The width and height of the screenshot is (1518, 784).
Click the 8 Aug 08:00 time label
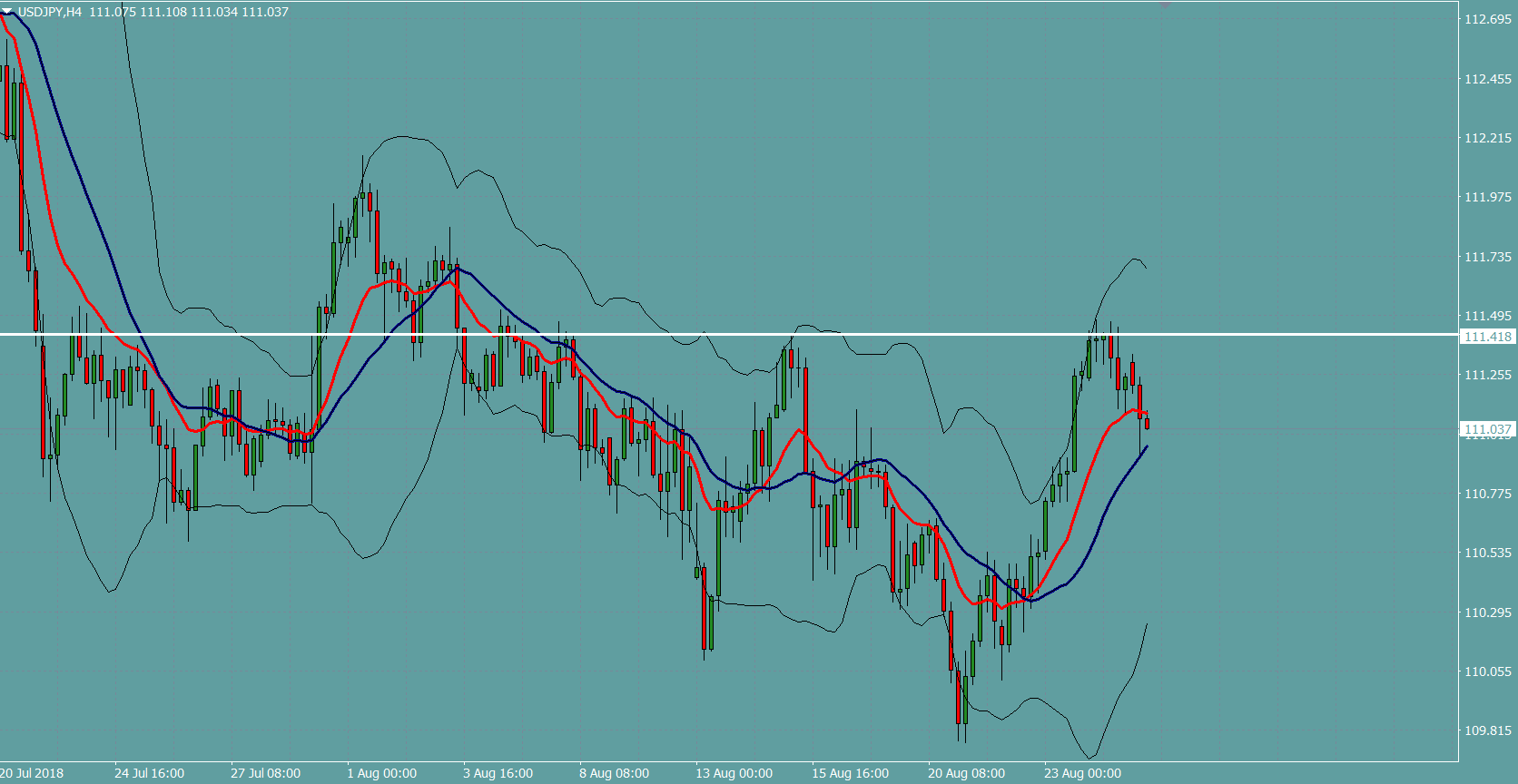click(614, 773)
